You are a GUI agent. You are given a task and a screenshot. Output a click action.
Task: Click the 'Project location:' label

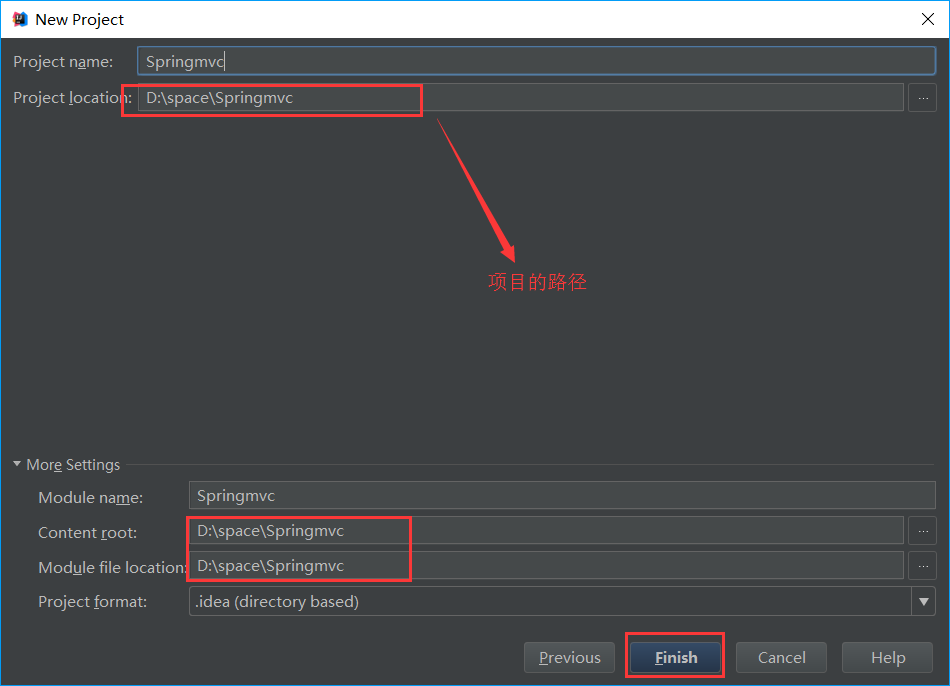coord(72,98)
